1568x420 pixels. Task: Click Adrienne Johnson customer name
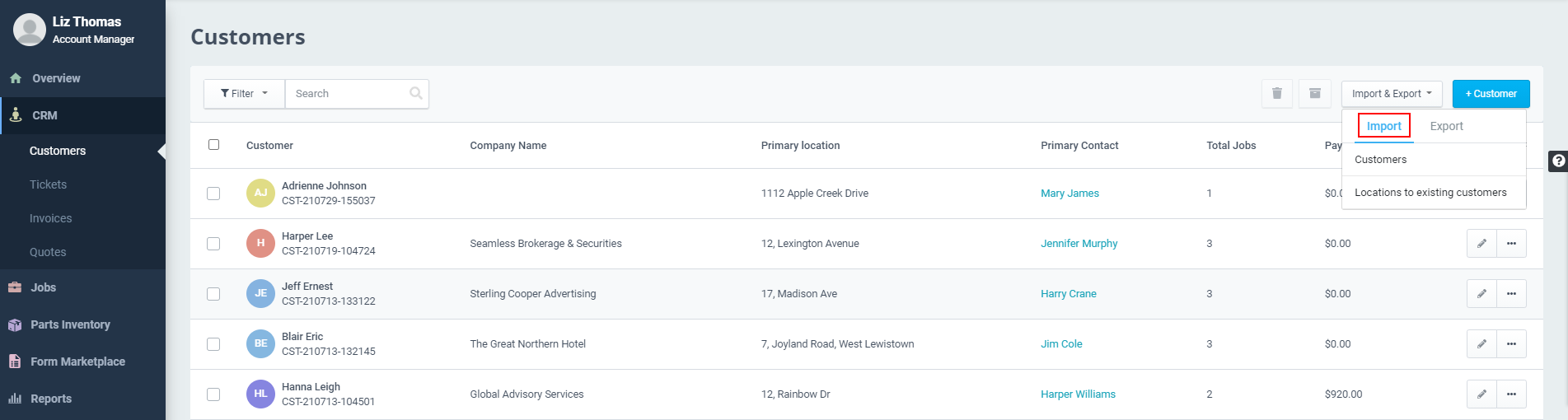[x=324, y=186]
